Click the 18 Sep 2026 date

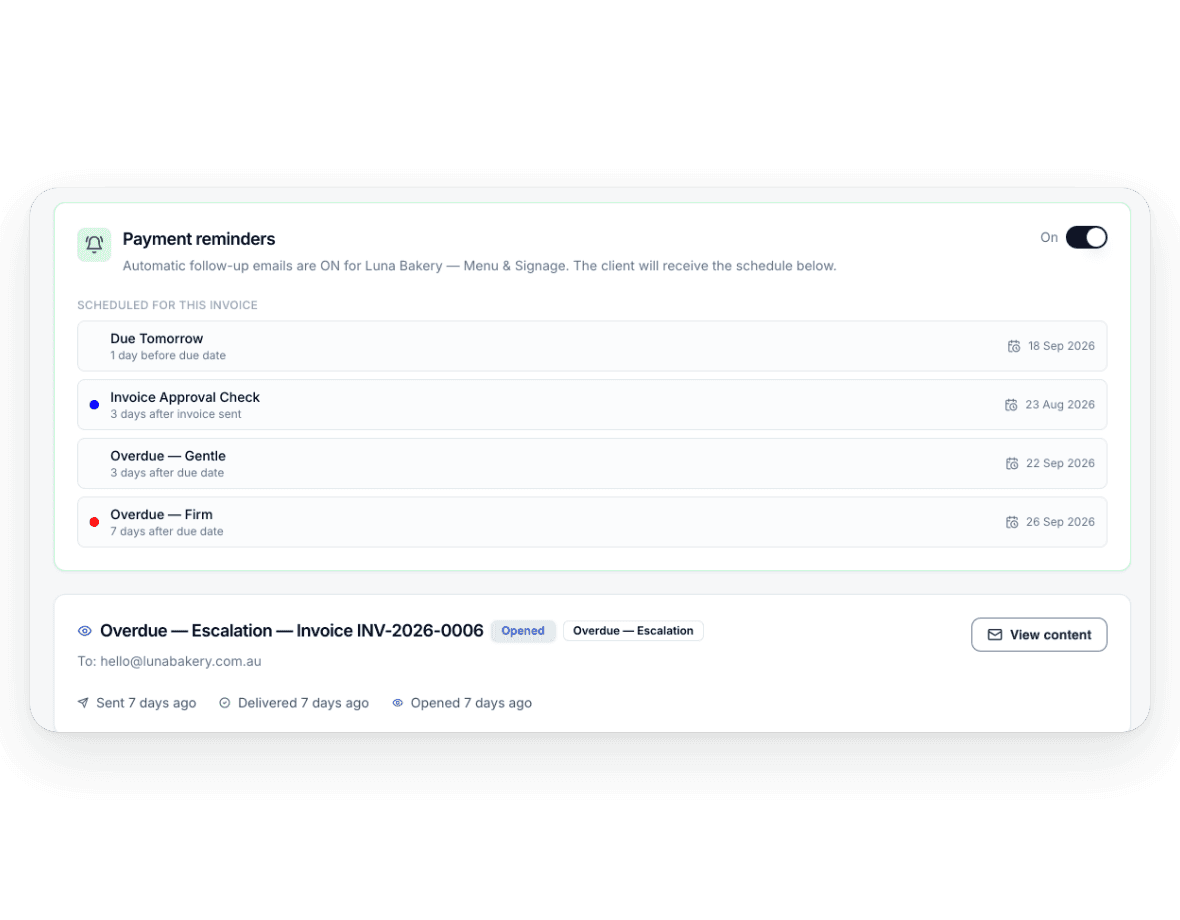pyautogui.click(x=1061, y=346)
